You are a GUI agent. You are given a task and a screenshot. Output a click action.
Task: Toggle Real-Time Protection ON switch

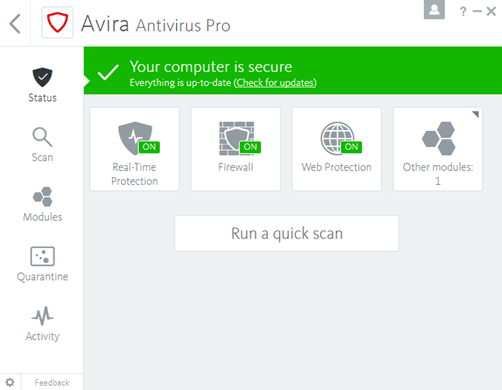coord(149,147)
